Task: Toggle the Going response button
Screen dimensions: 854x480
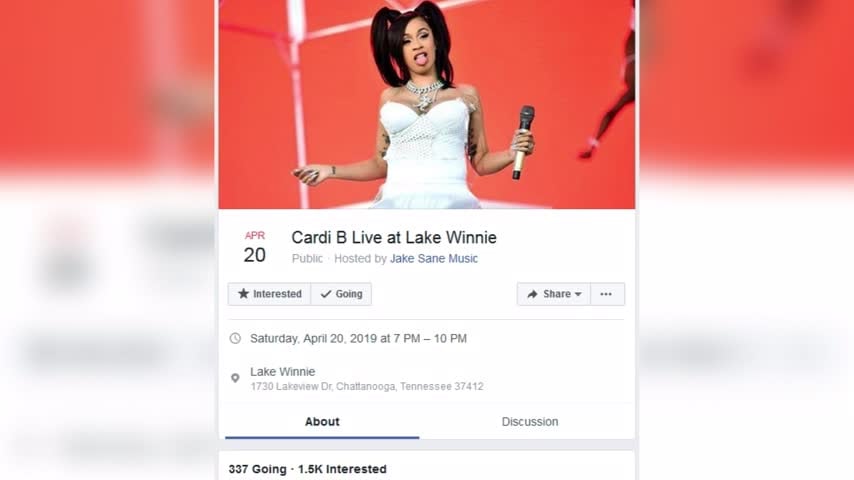Action: 341,294
